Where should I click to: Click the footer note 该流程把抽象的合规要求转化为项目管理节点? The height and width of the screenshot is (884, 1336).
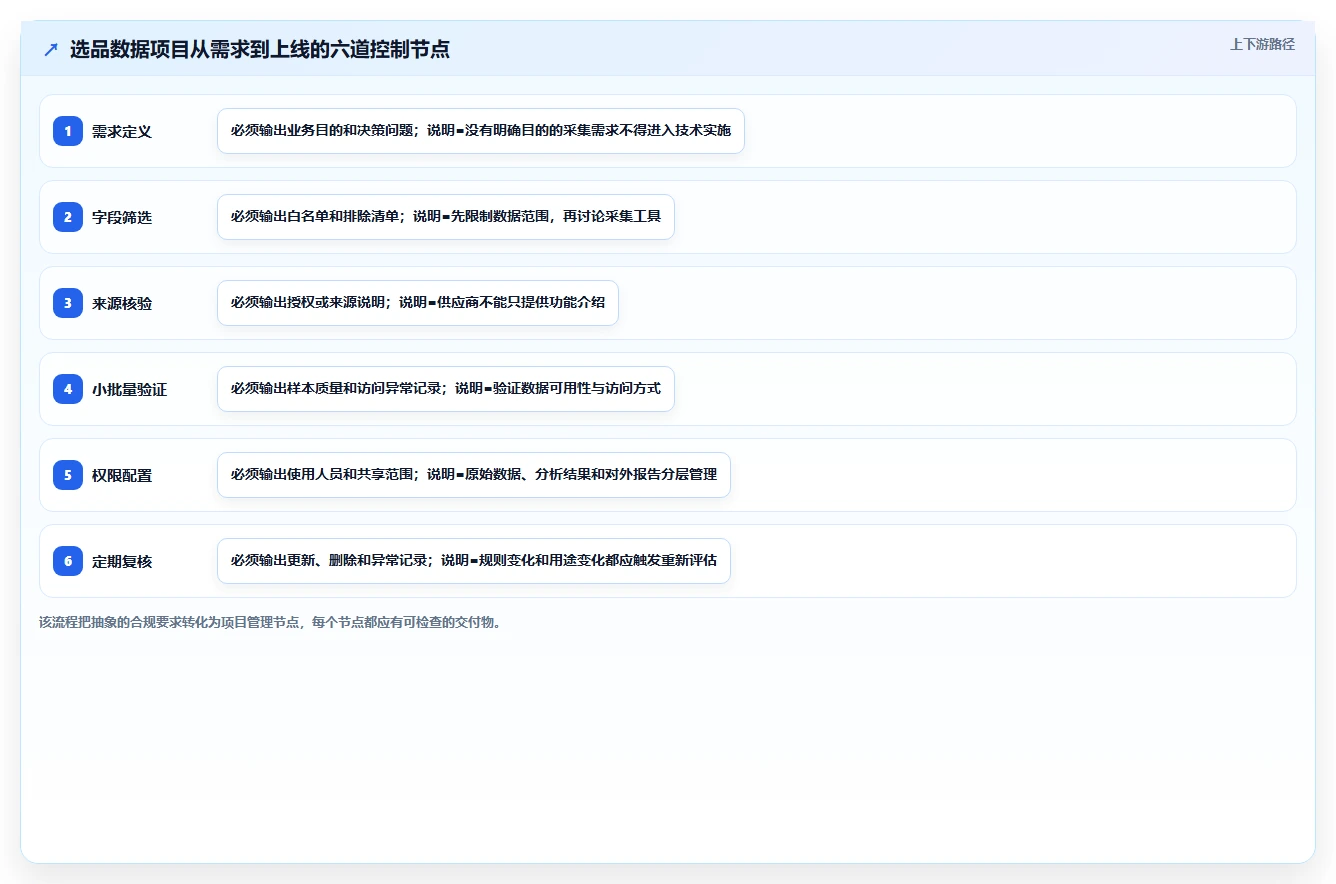pyautogui.click(x=270, y=622)
